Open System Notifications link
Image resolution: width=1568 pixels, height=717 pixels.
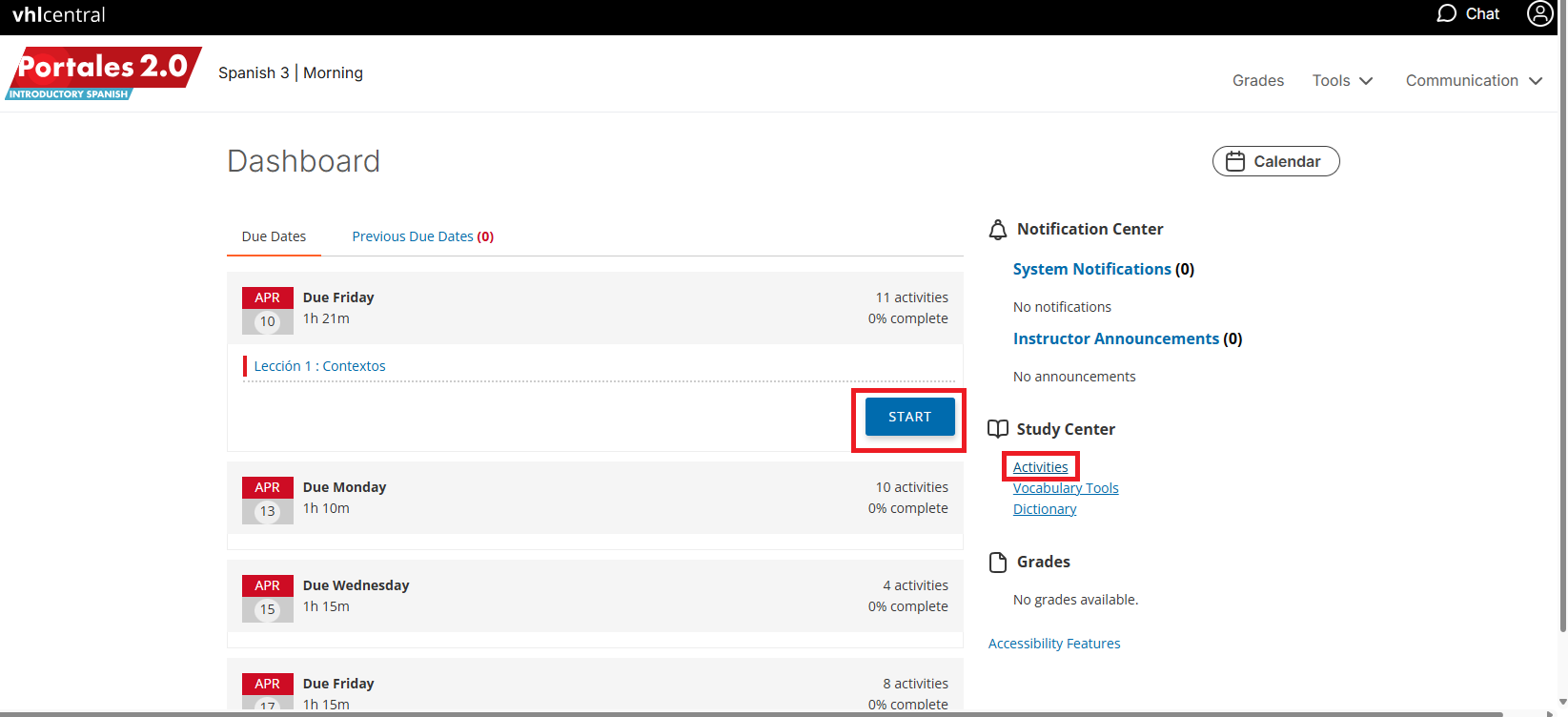(1092, 269)
